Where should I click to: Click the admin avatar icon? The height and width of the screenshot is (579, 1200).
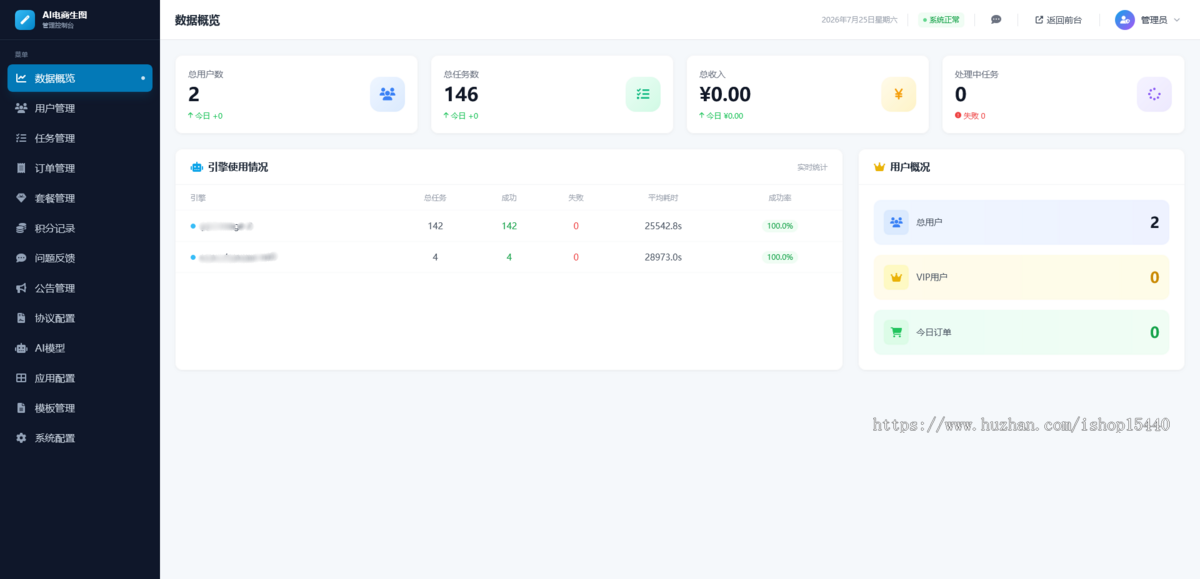[x=1125, y=20]
